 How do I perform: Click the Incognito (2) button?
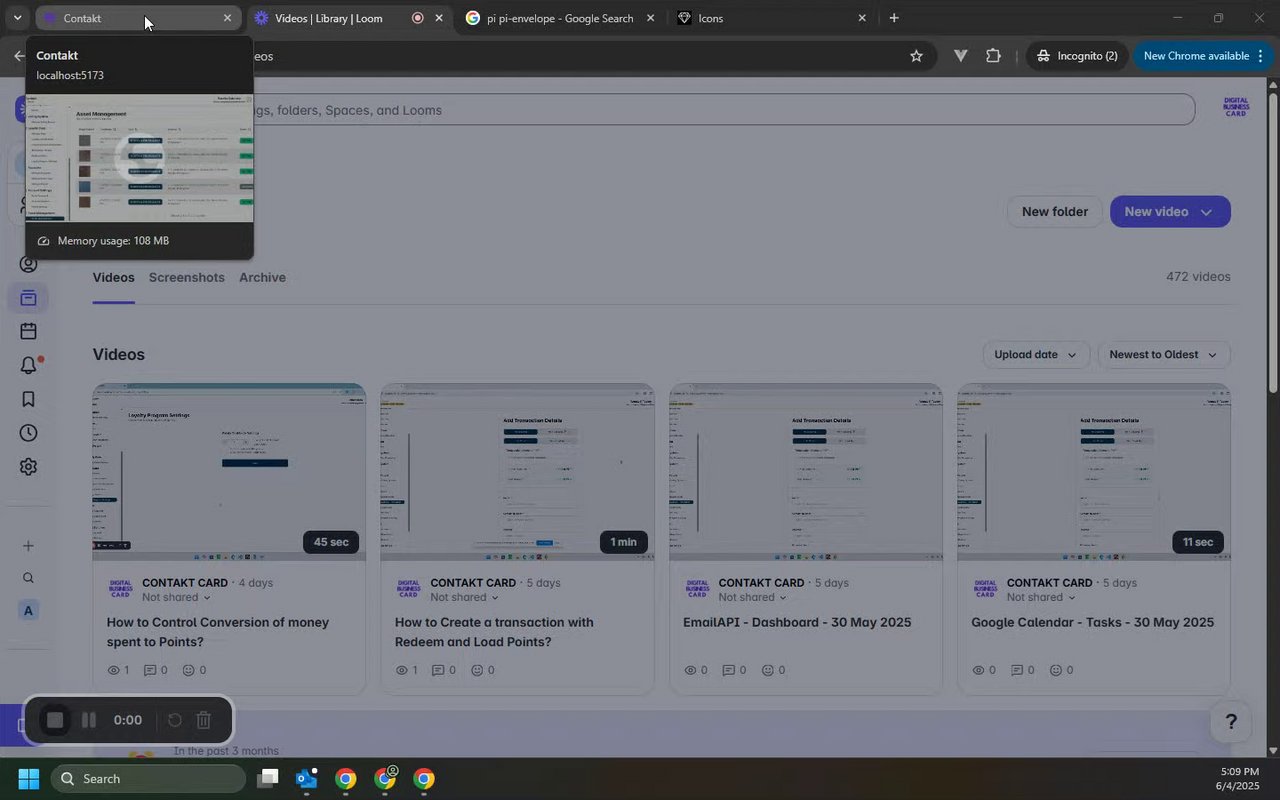(x=1077, y=56)
